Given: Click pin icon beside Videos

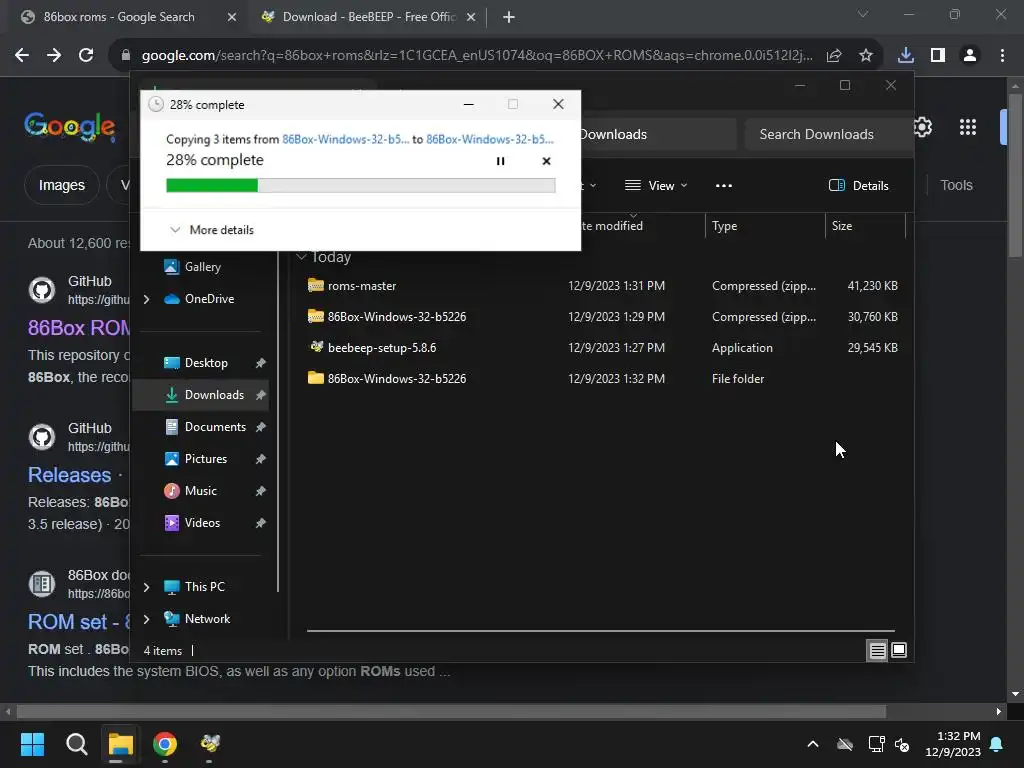Looking at the screenshot, I should [x=260, y=523].
